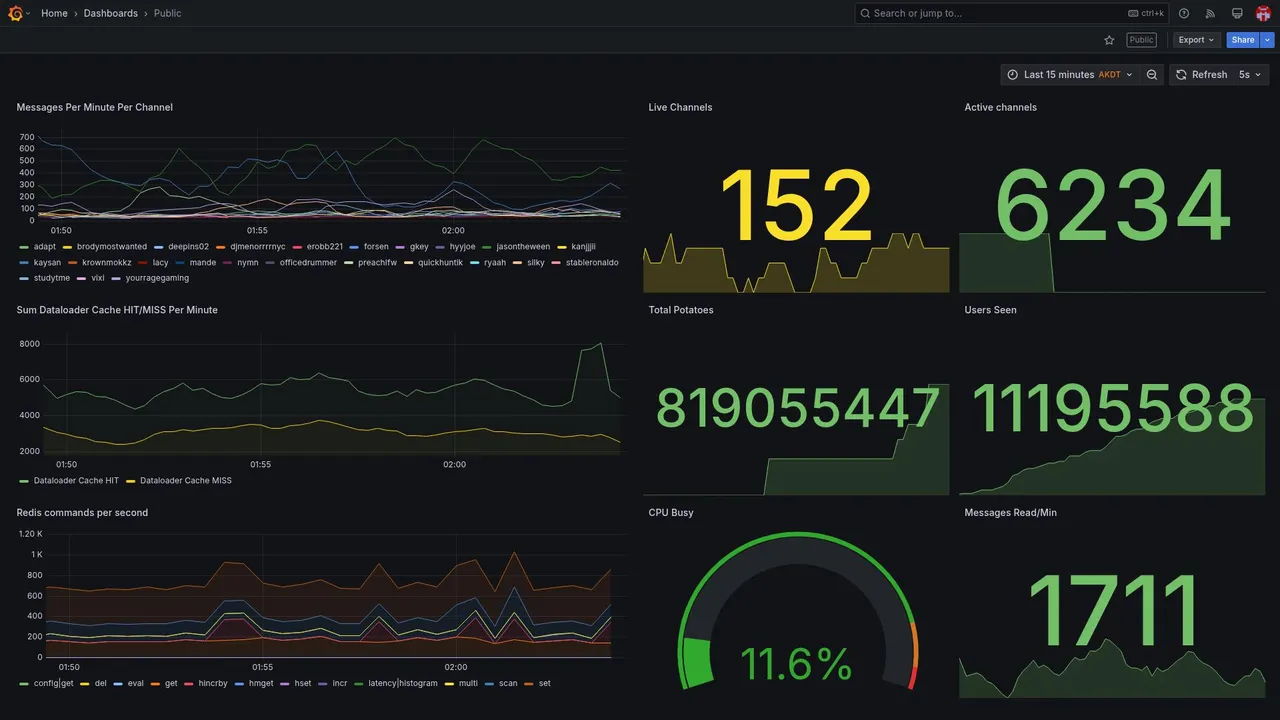Click the Search or jump to field
The height and width of the screenshot is (720, 1280).
click(x=1012, y=13)
